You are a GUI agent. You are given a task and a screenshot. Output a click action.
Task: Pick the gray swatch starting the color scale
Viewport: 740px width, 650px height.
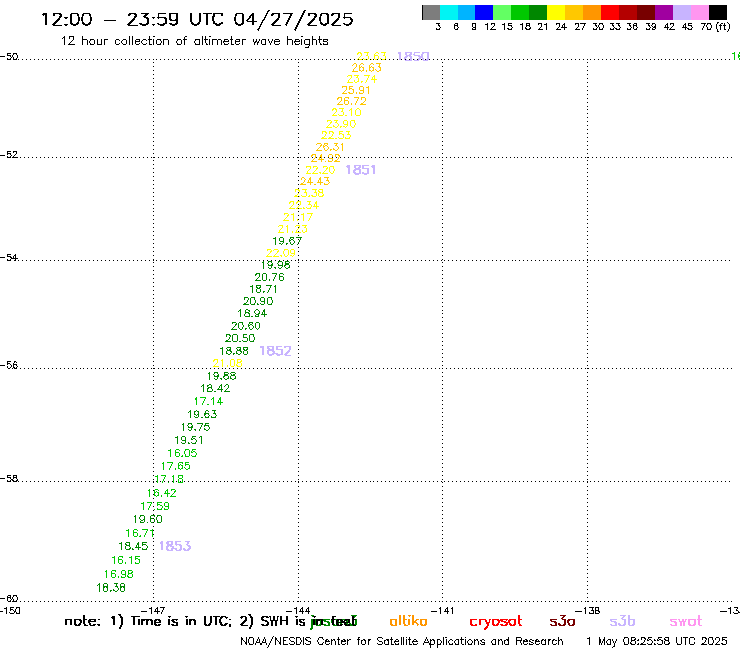click(x=431, y=12)
